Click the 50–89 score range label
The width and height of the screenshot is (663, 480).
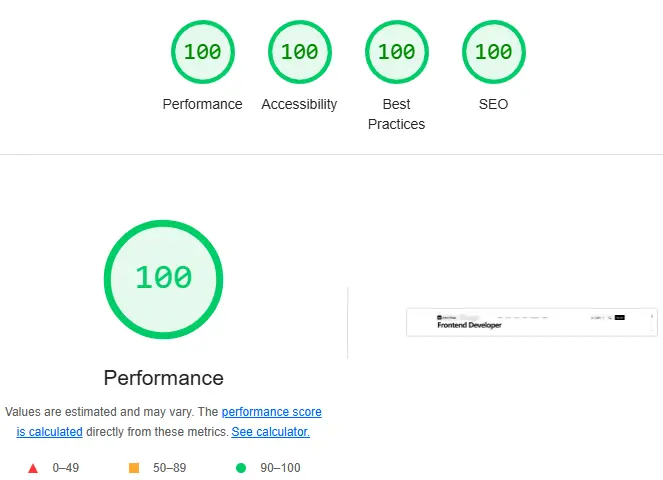click(x=170, y=467)
